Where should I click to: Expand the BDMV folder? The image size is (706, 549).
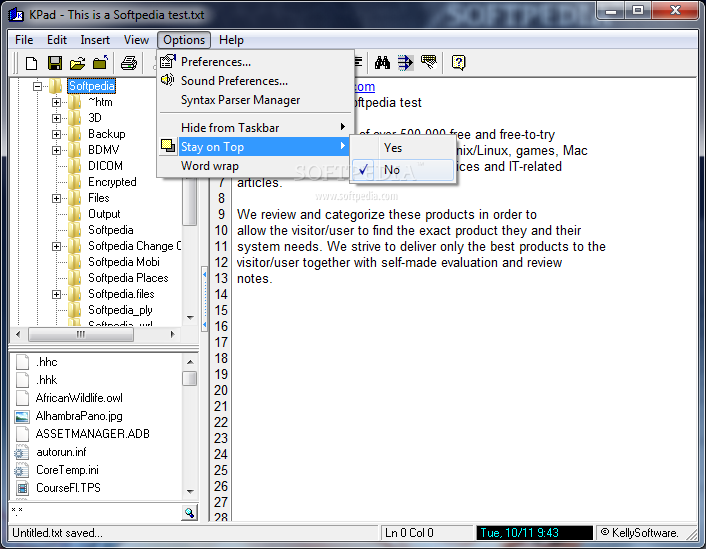click(x=56, y=150)
